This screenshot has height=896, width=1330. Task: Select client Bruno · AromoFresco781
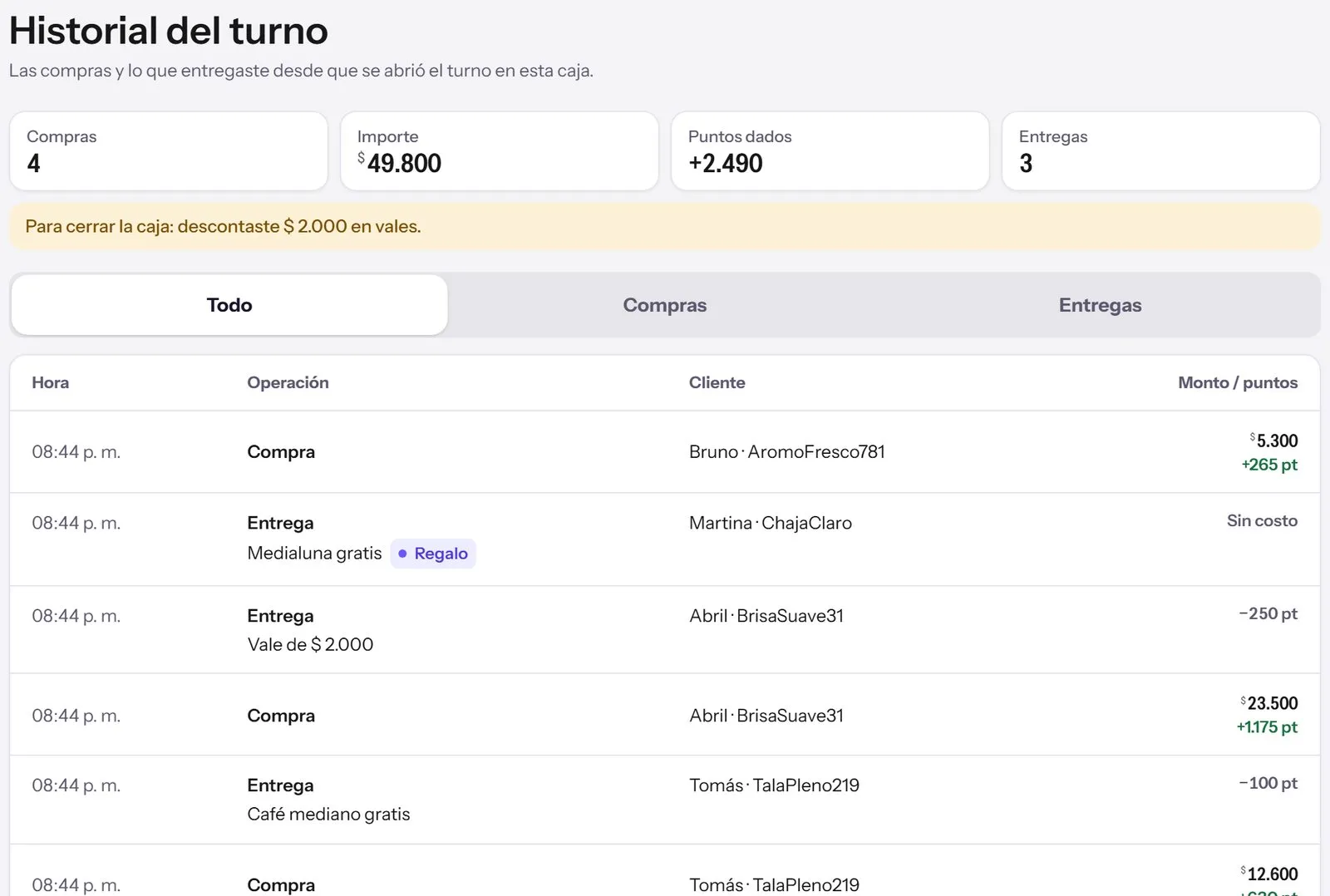pyautogui.click(x=787, y=452)
